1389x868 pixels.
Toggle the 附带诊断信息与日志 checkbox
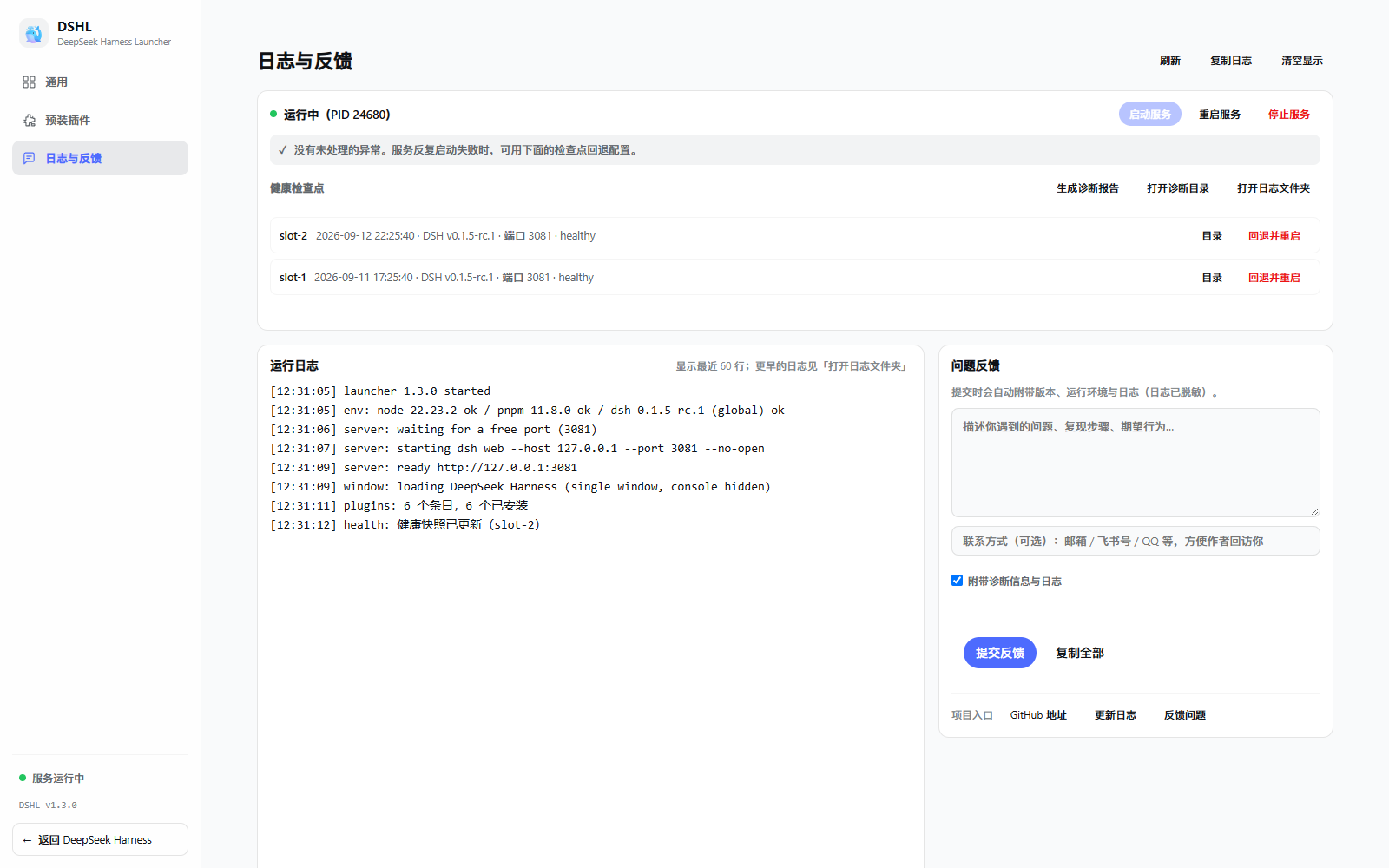click(x=957, y=581)
